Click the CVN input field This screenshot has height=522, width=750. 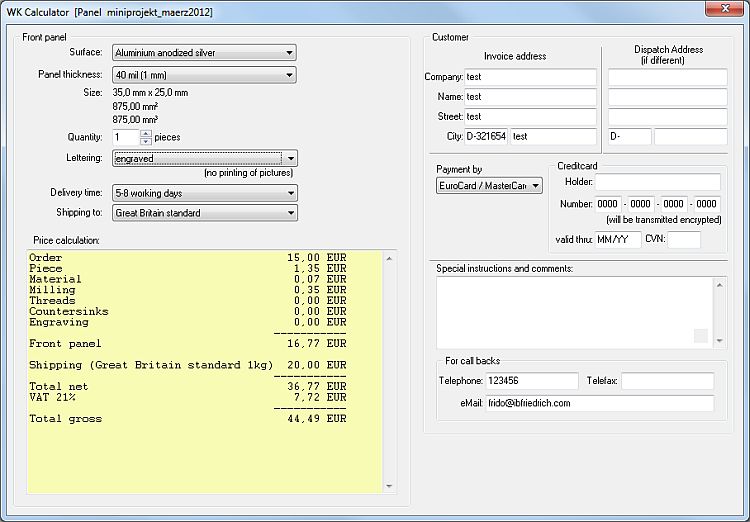[x=684, y=240]
